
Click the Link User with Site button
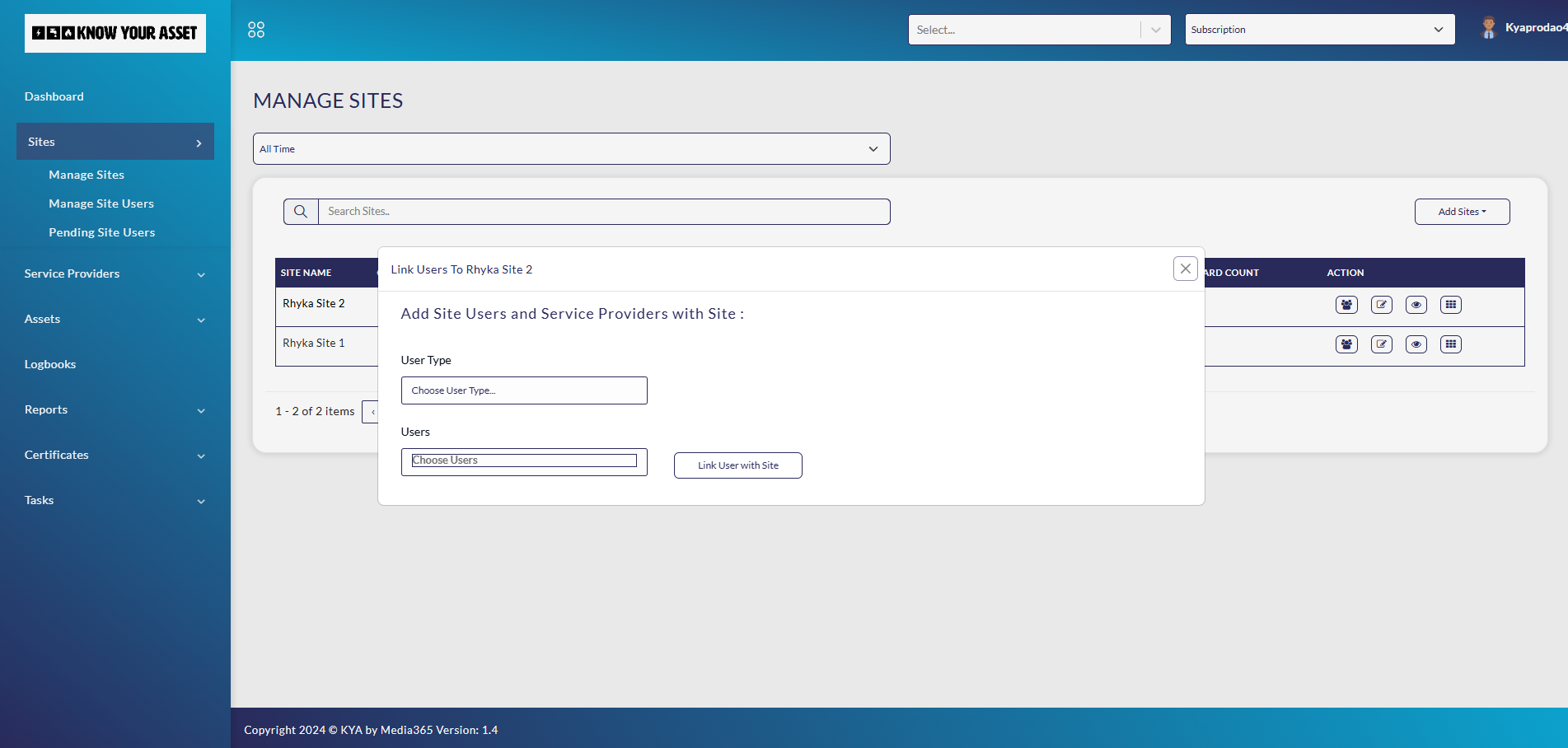tap(737, 465)
